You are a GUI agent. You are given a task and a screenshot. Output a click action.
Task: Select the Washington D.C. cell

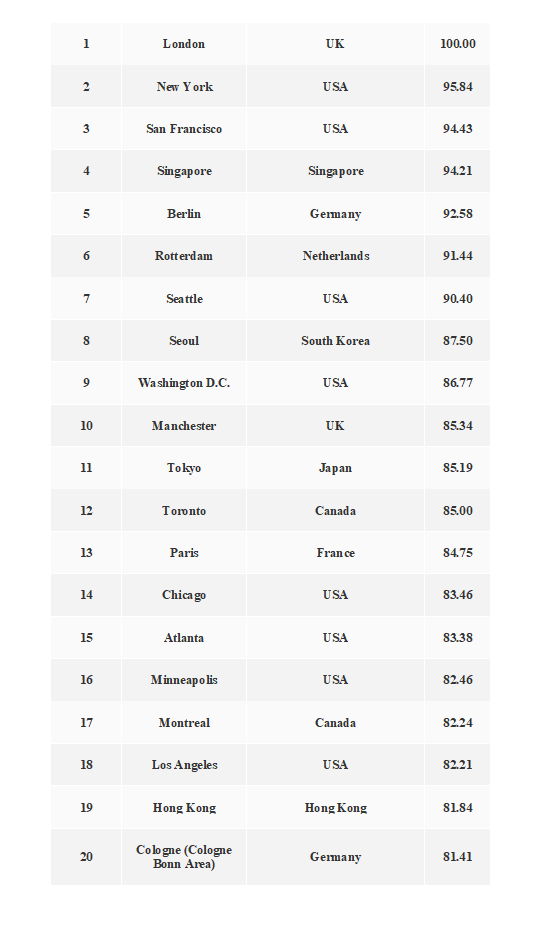point(184,383)
